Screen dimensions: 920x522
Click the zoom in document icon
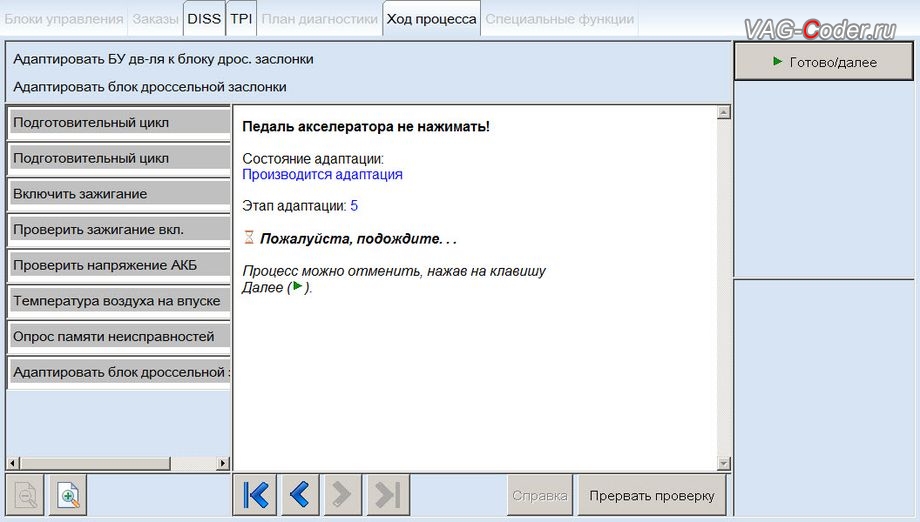click(69, 496)
